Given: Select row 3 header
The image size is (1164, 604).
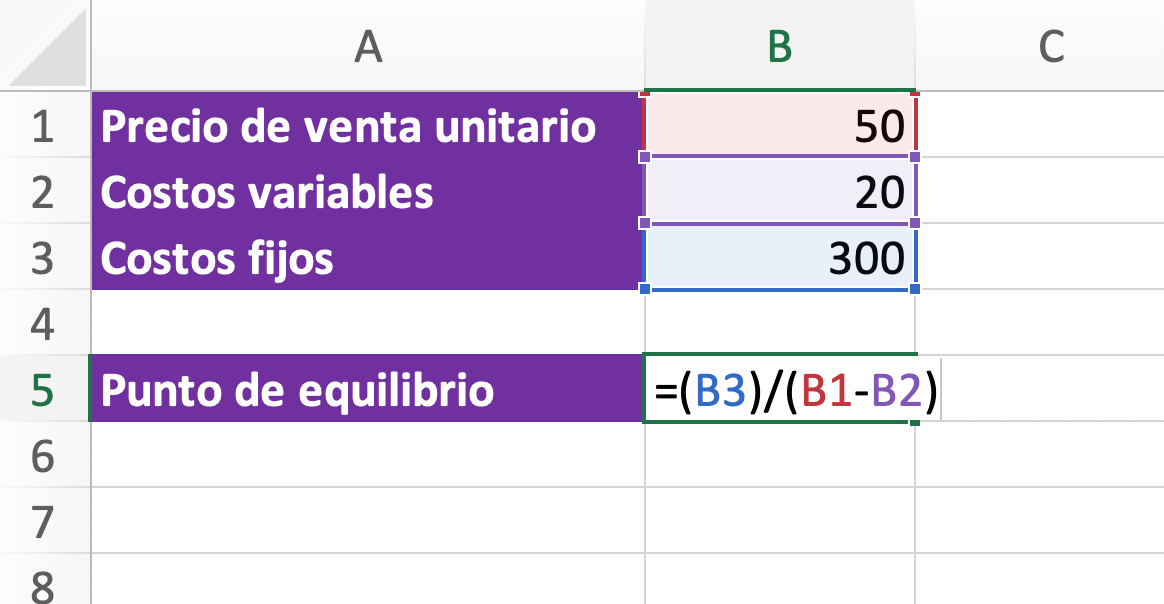Looking at the screenshot, I should pyautogui.click(x=43, y=258).
